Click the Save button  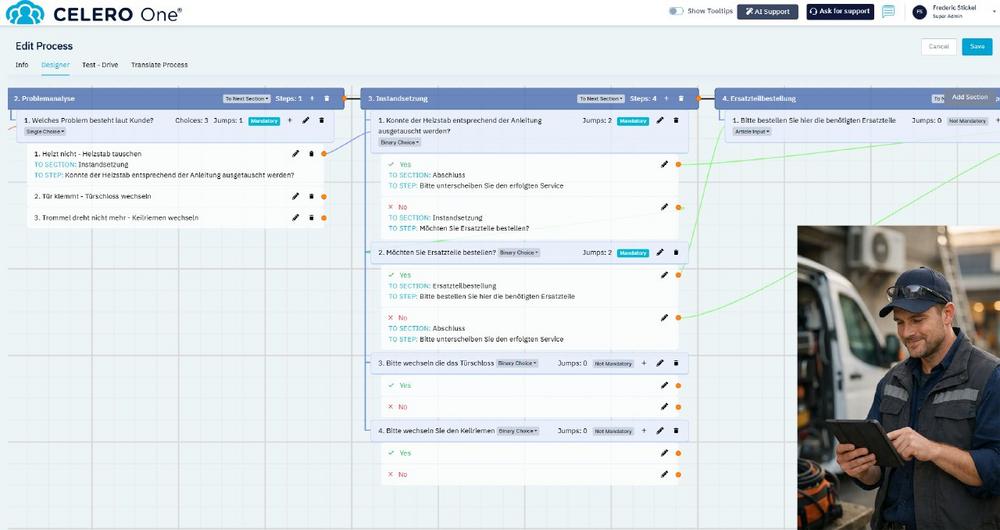pyautogui.click(x=976, y=46)
